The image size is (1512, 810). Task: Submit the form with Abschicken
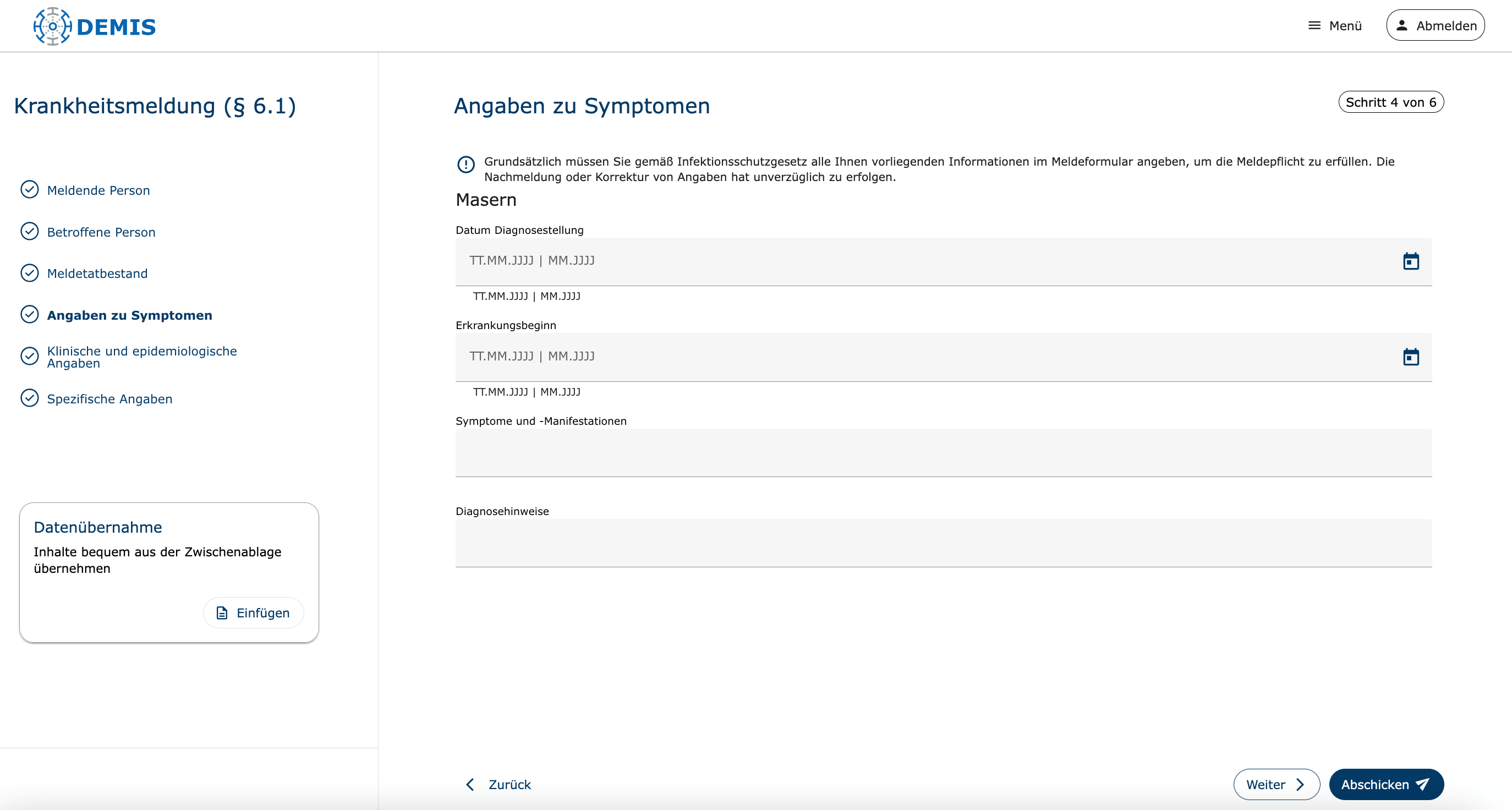(x=1386, y=784)
